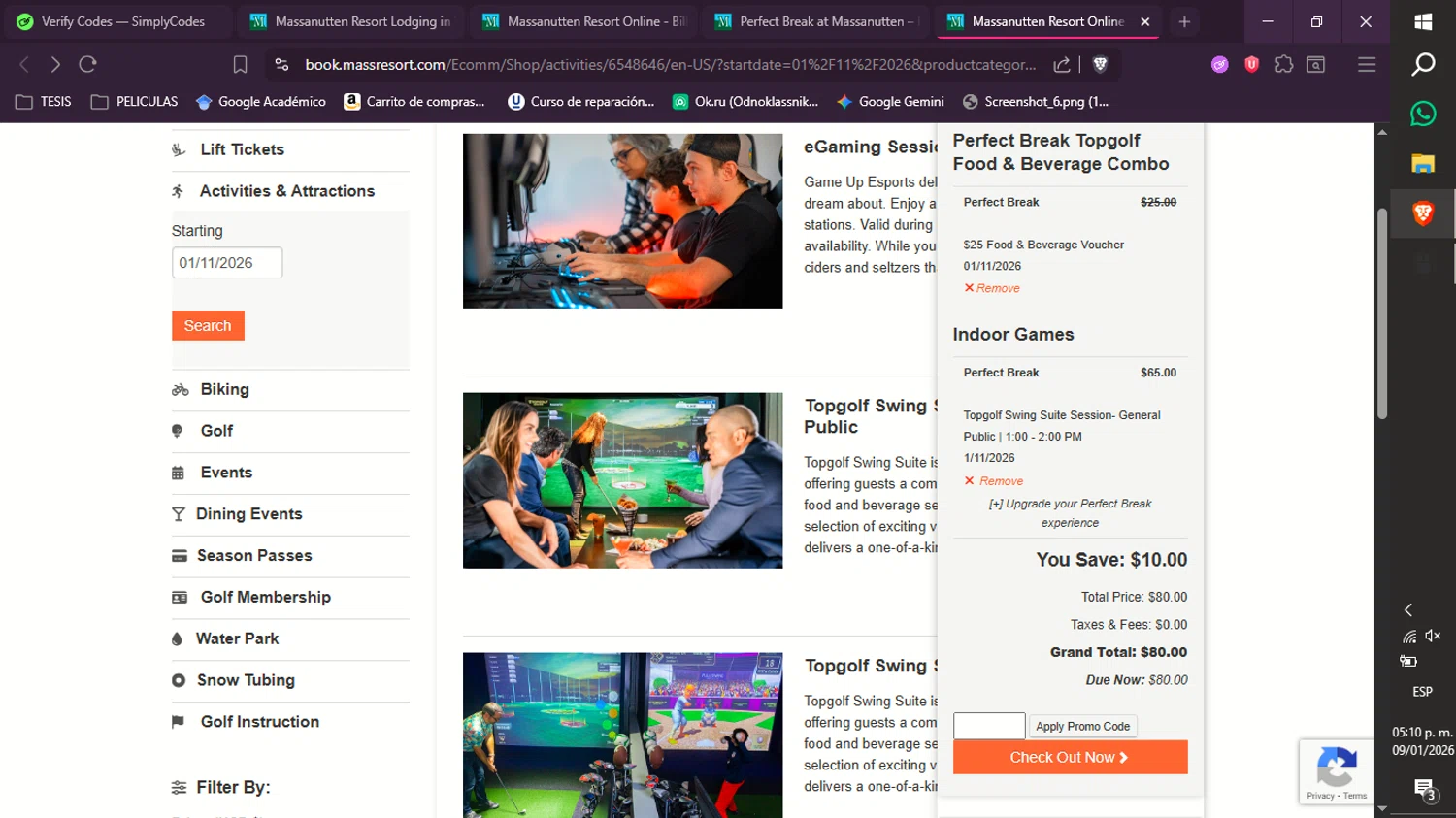Open the PELICULAS bookmarks folder

pyautogui.click(x=134, y=101)
